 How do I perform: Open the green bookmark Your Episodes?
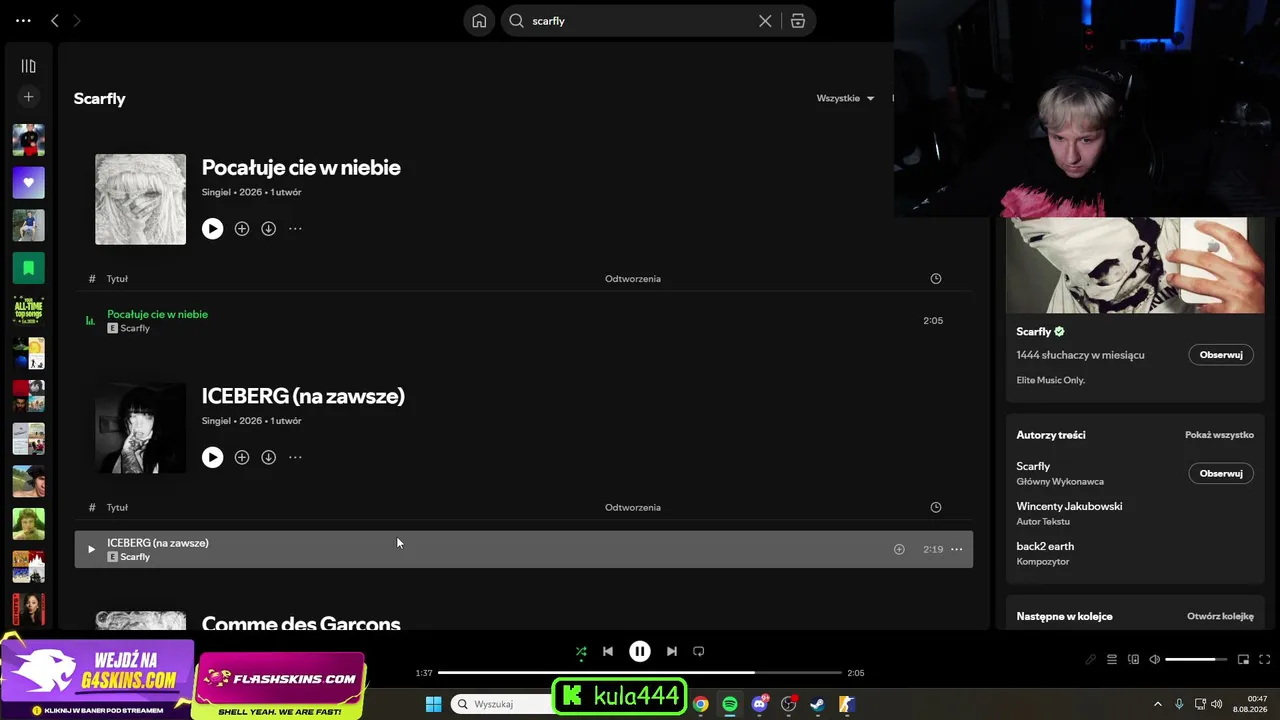point(28,268)
